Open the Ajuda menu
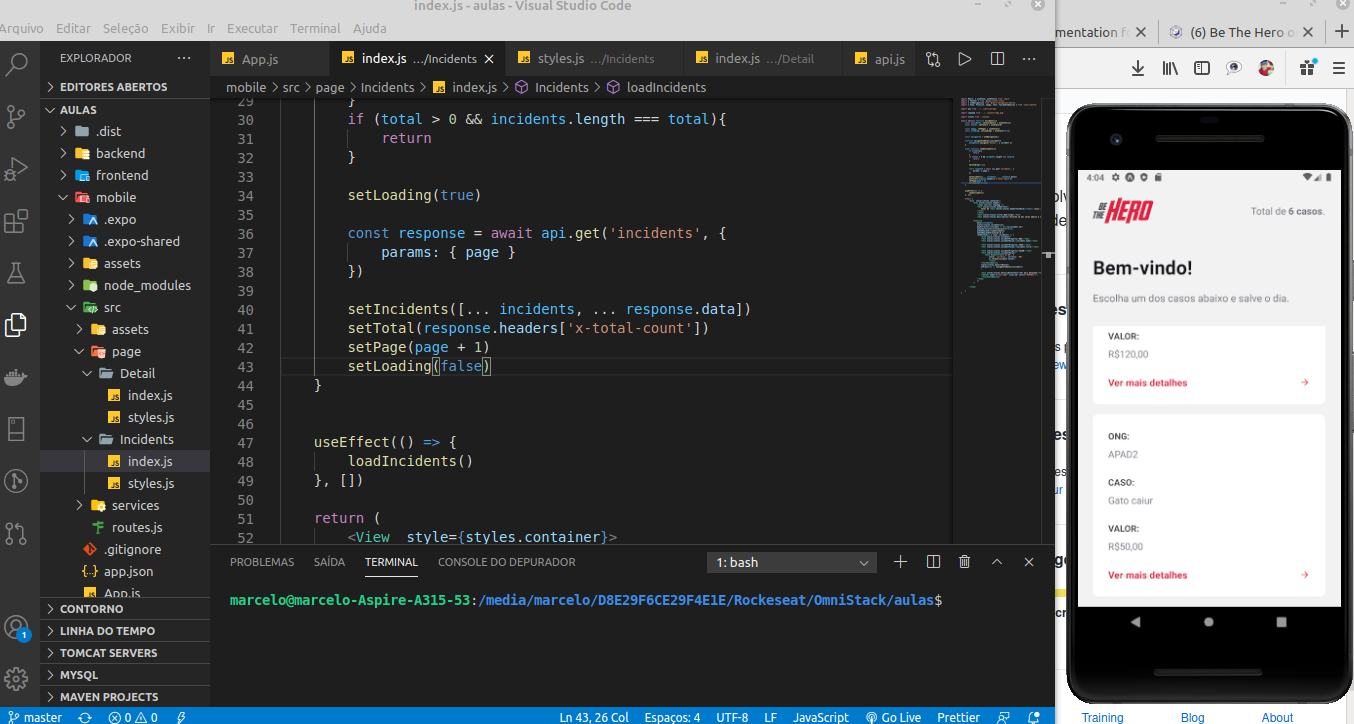 (369, 28)
